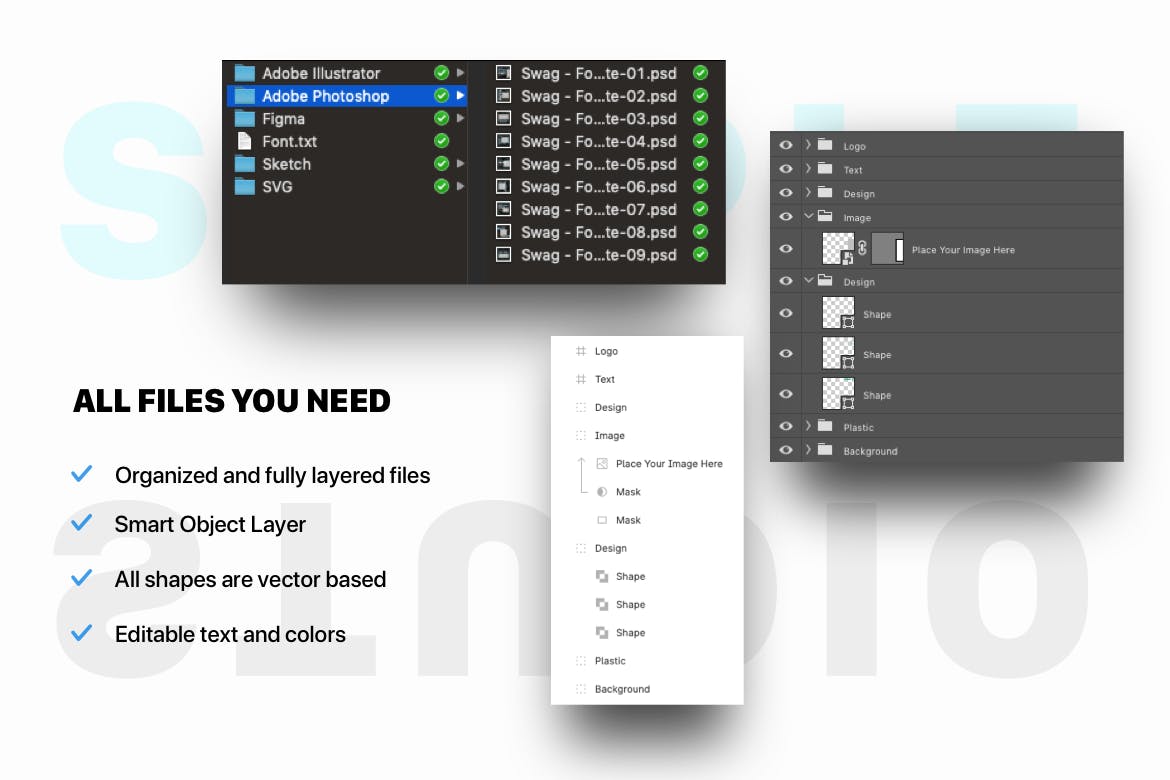Click Text artboard icon in white layer list
This screenshot has height=780, width=1170.
(x=581, y=379)
